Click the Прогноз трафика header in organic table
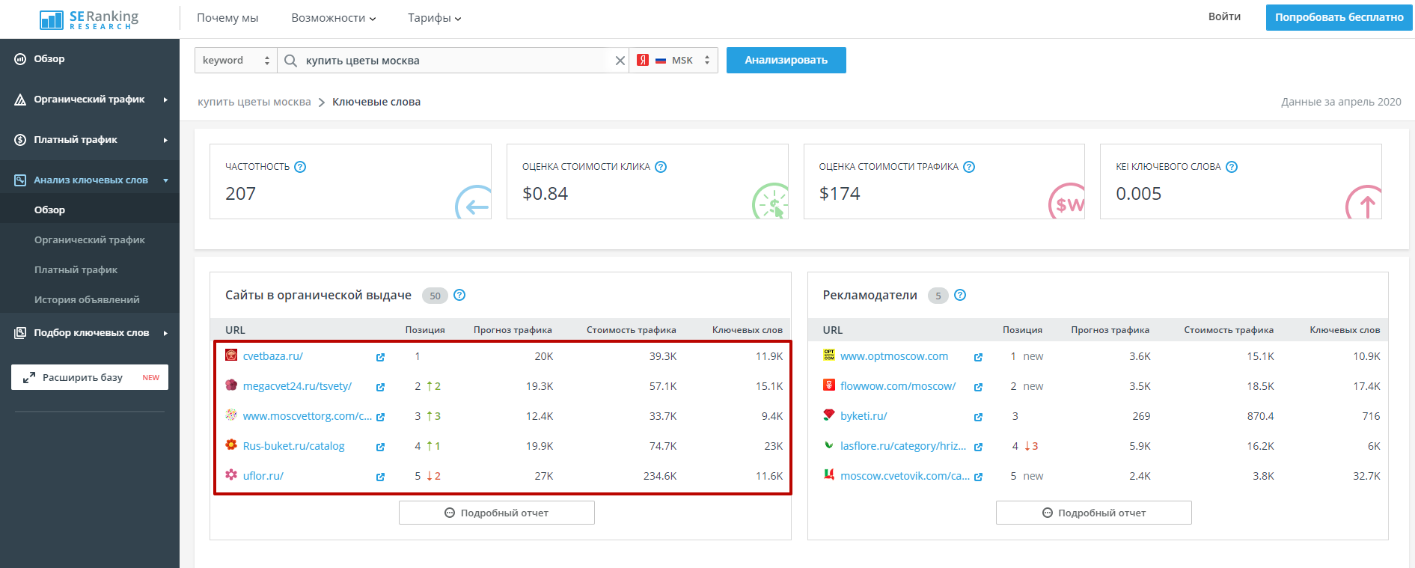This screenshot has height=568, width=1415. 513,330
